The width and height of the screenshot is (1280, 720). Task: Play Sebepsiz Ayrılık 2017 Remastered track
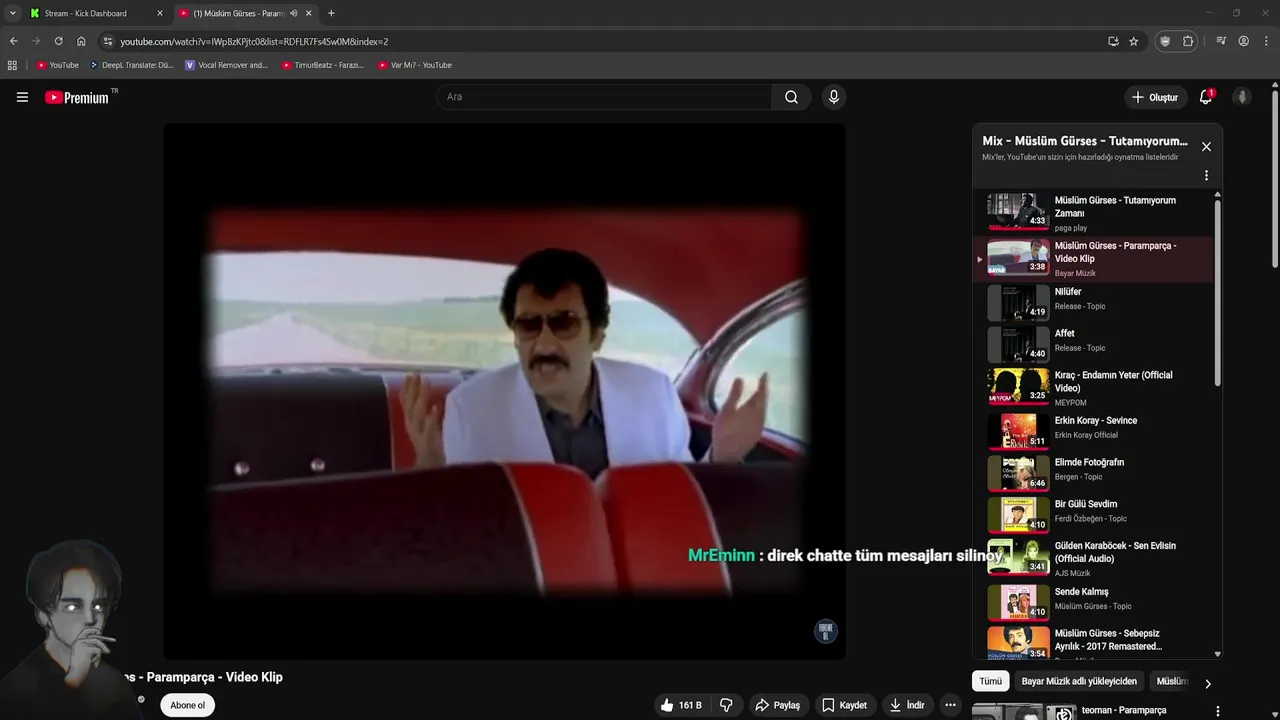tap(1095, 642)
